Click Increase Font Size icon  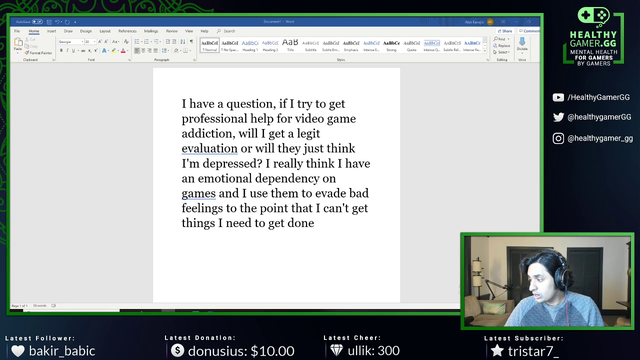100,42
